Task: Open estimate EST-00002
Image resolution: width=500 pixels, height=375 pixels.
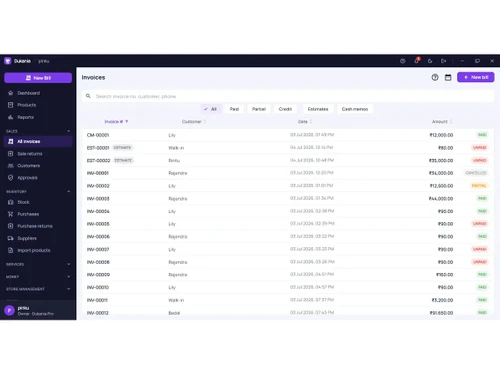Action: (x=288, y=160)
